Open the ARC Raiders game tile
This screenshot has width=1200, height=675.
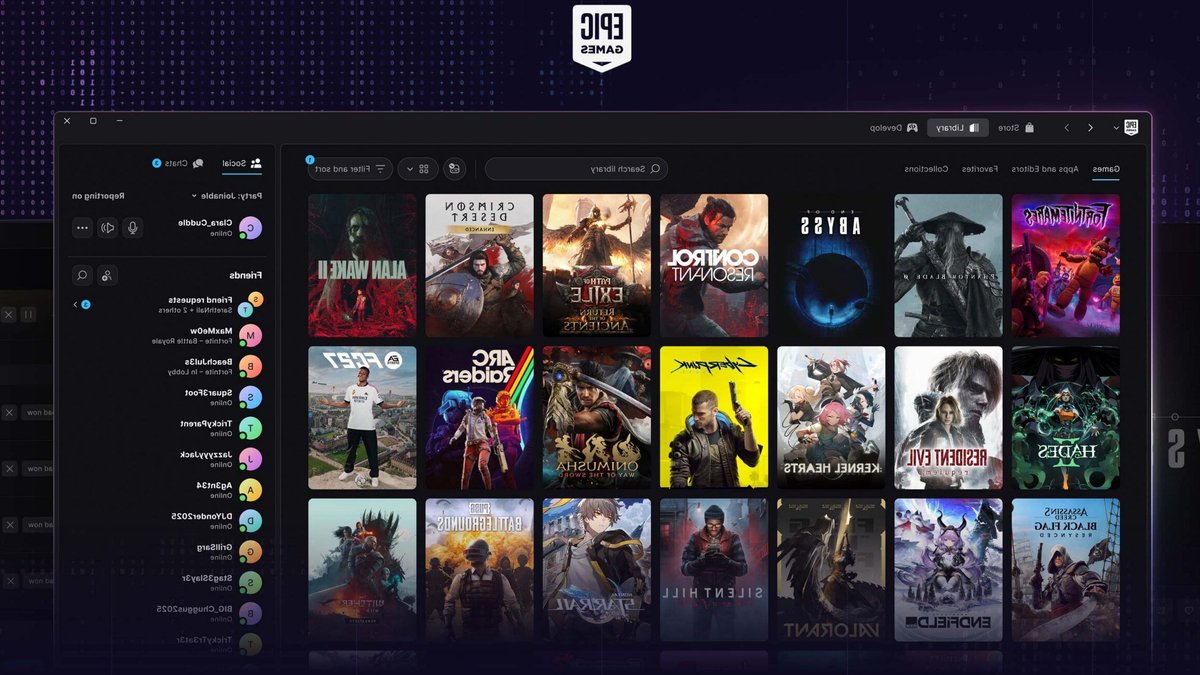click(479, 417)
